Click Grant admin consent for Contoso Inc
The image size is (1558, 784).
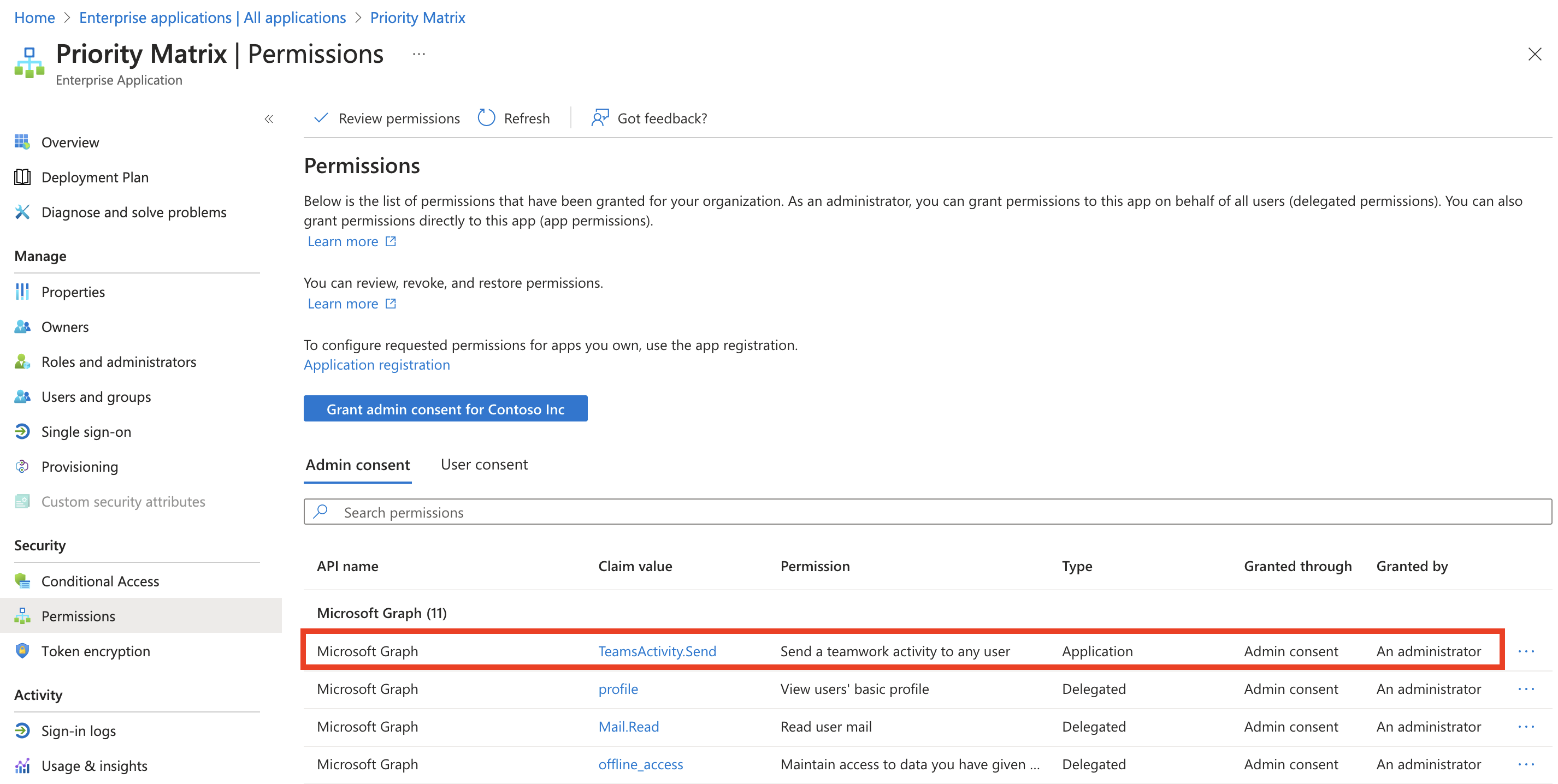tap(445, 408)
